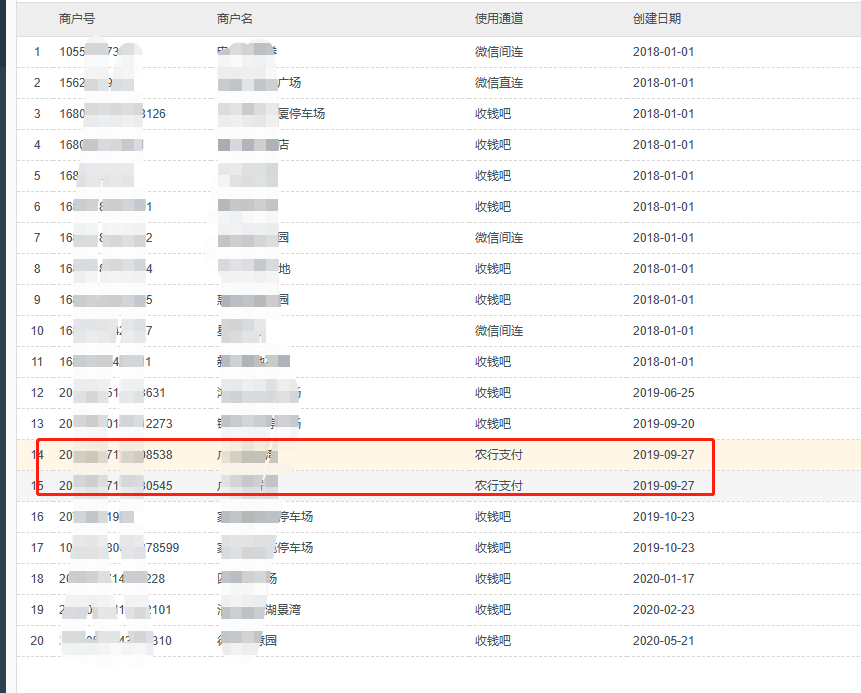The width and height of the screenshot is (861, 693).
Task: Click merchant number ending in 0545
Action: click(115, 486)
